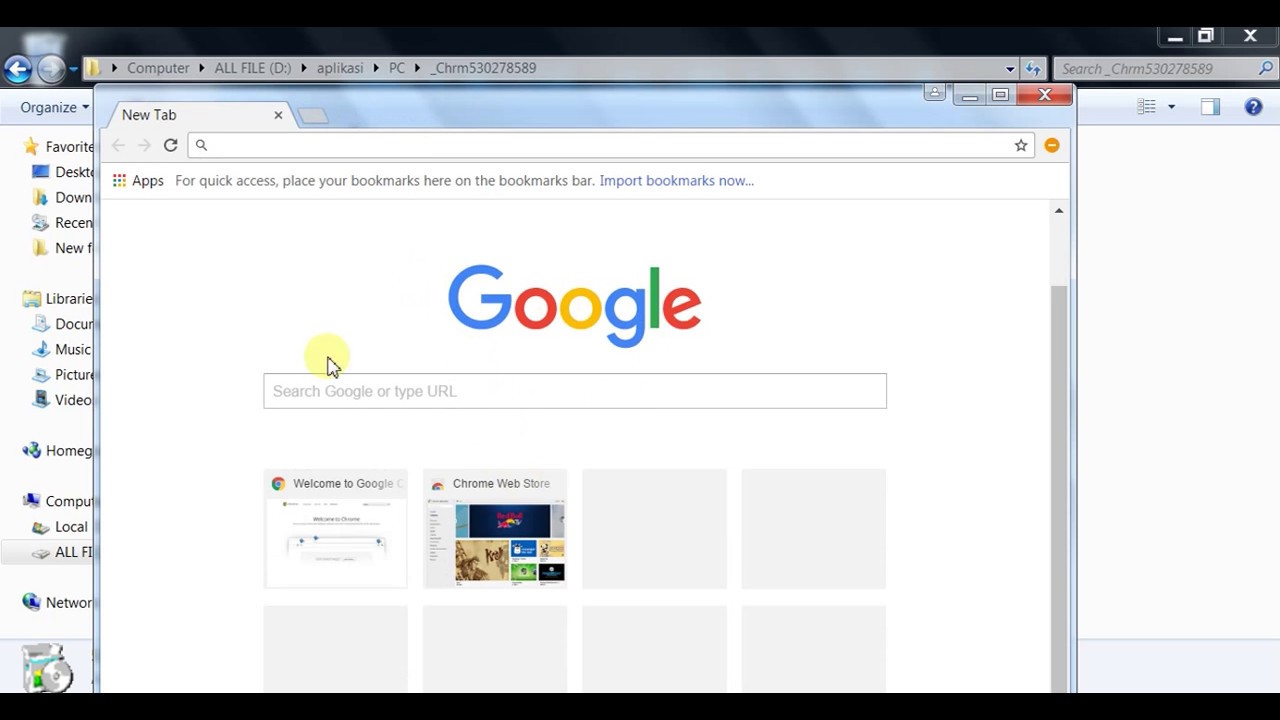Click Network icon in Explorer sidebar
1280x720 pixels.
(31, 602)
